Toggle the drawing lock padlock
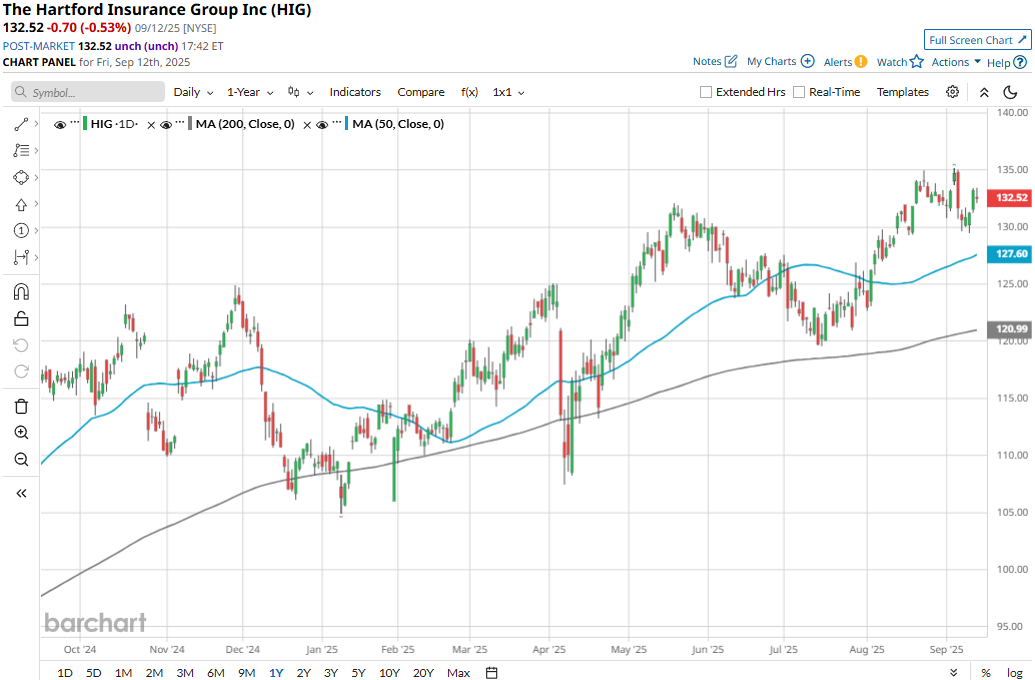This screenshot has width=1035, height=680. coord(21,319)
